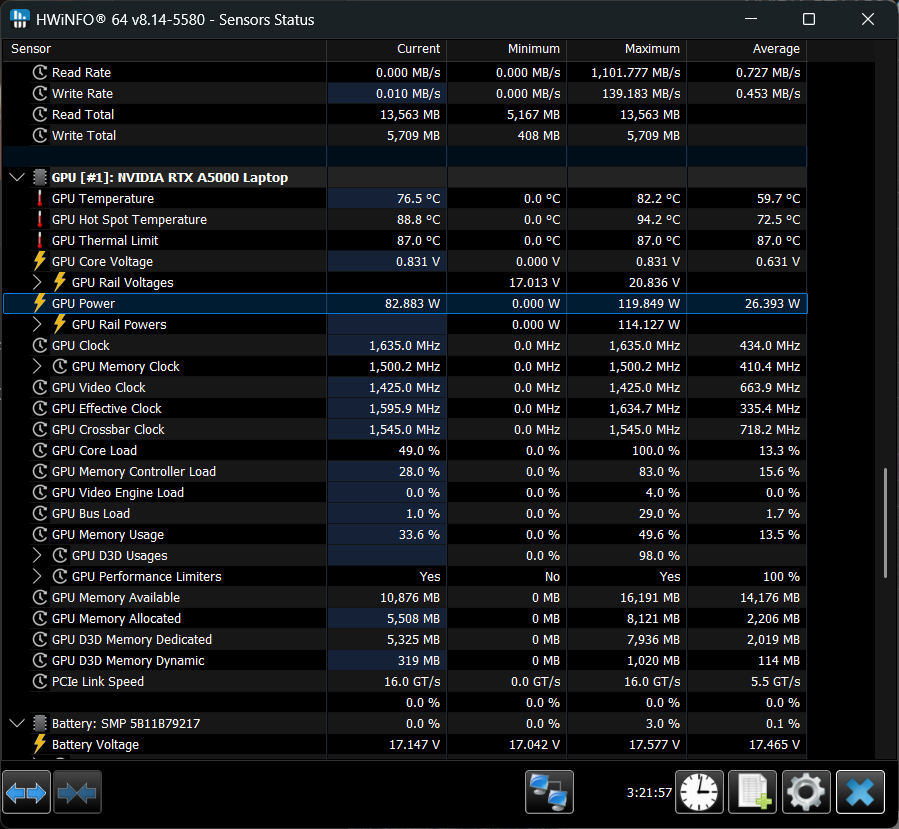Click the clock icon beside GPU Core Load
This screenshot has width=899, height=829.
(40, 450)
